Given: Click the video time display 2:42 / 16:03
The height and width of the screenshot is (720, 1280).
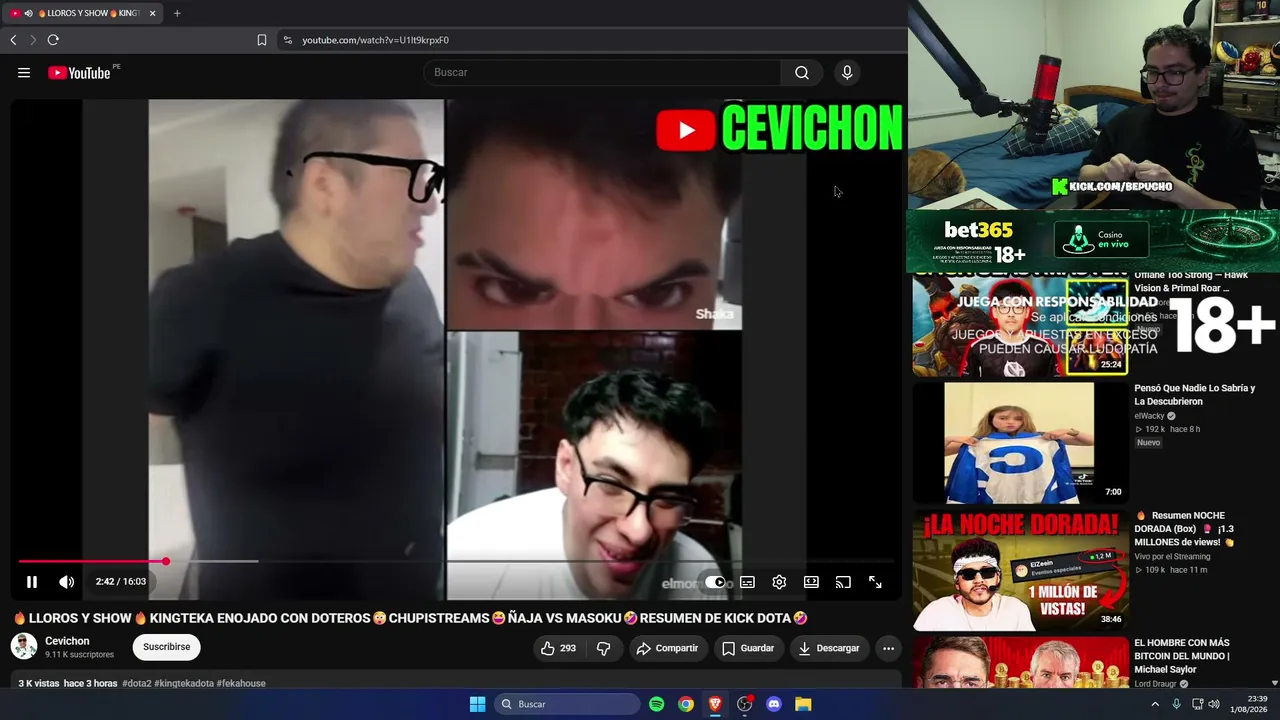Looking at the screenshot, I should pos(121,582).
